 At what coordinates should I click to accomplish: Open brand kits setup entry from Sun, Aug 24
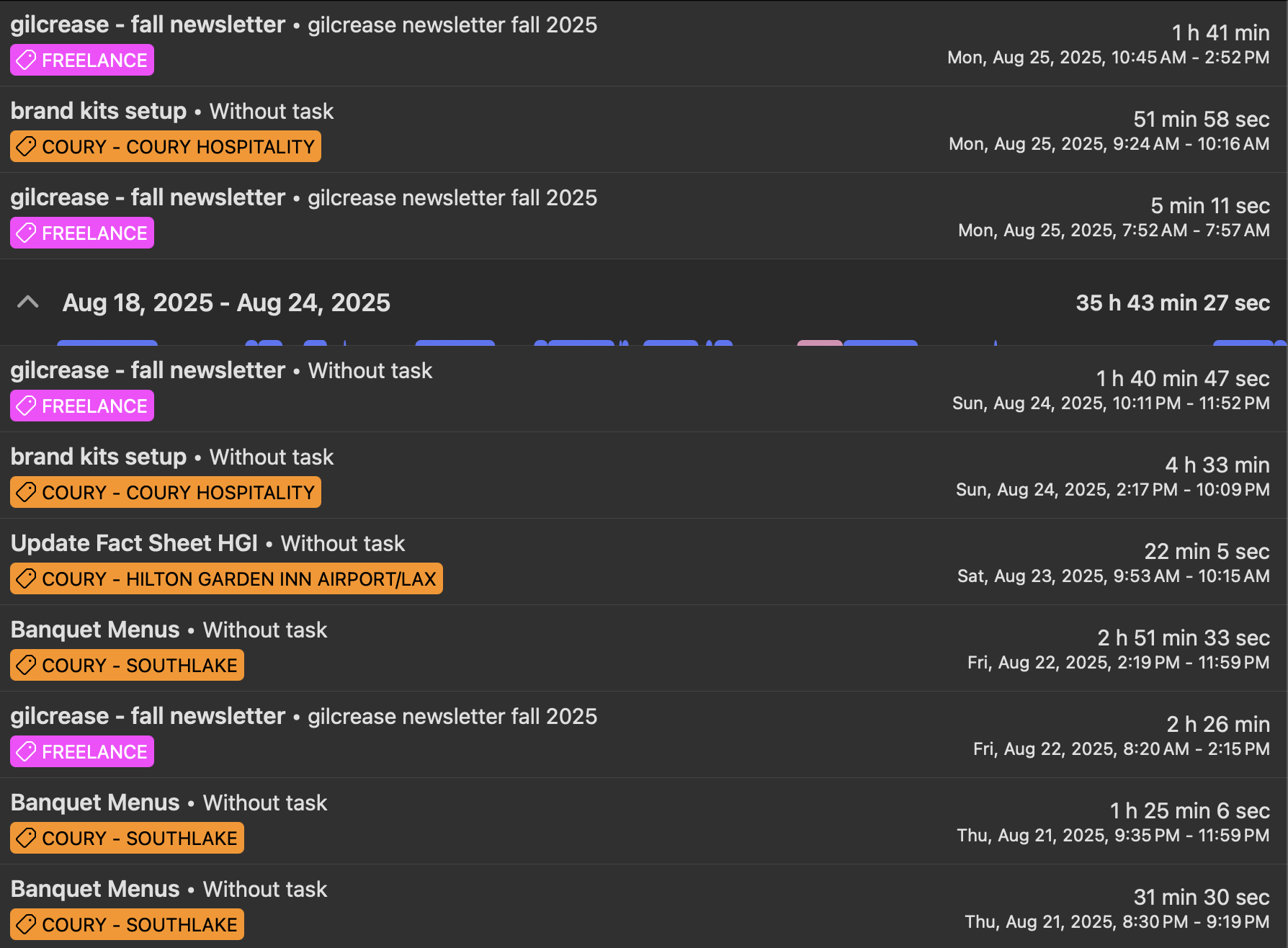coord(99,457)
